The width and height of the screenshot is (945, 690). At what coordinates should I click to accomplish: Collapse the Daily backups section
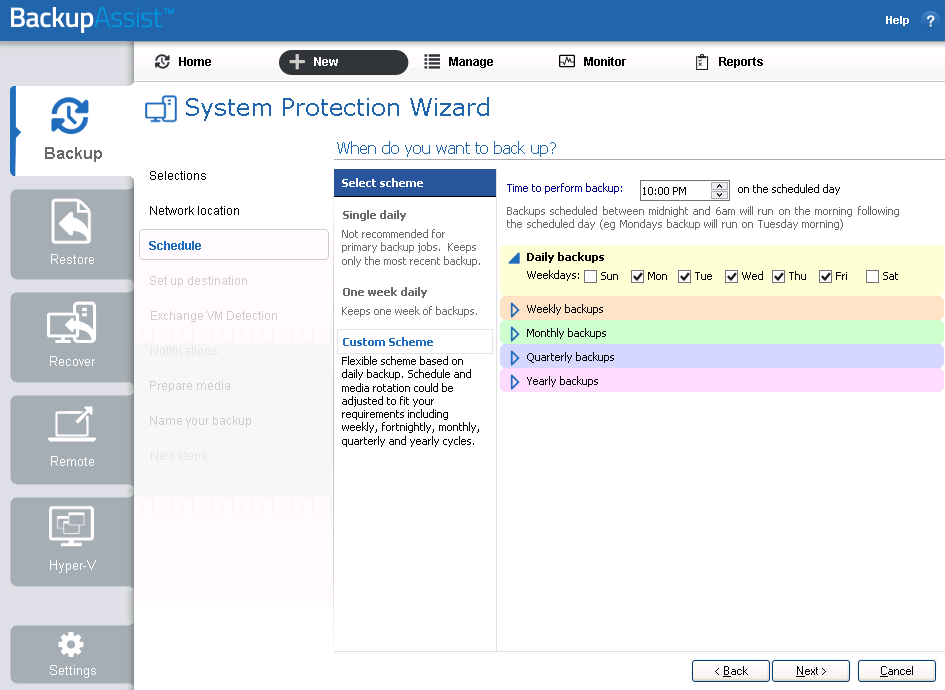[514, 258]
